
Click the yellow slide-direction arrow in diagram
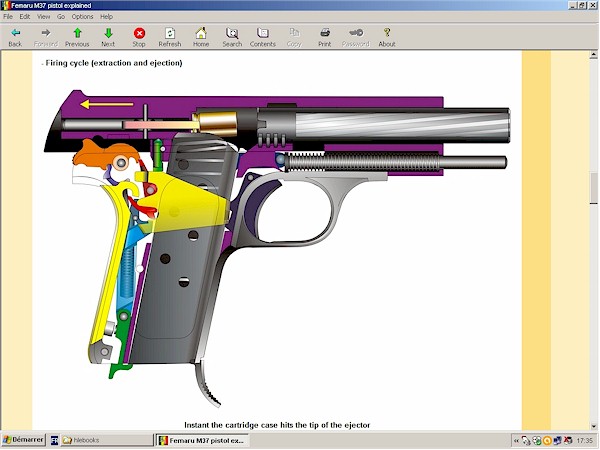[107, 104]
